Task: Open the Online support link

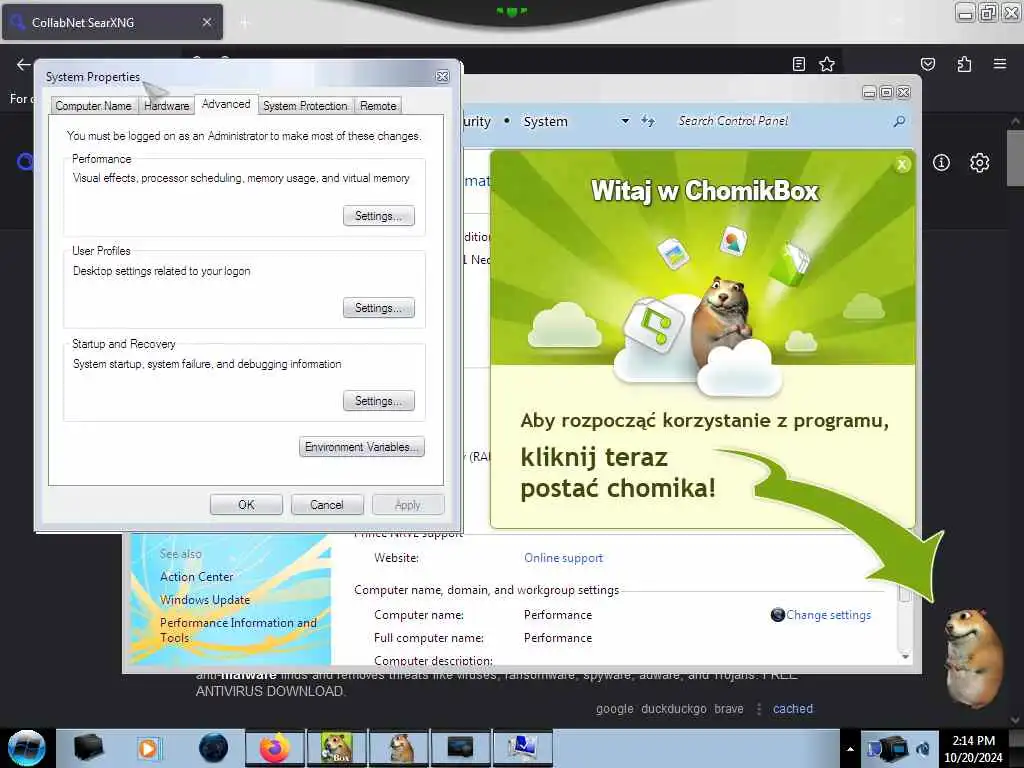Action: click(x=563, y=558)
